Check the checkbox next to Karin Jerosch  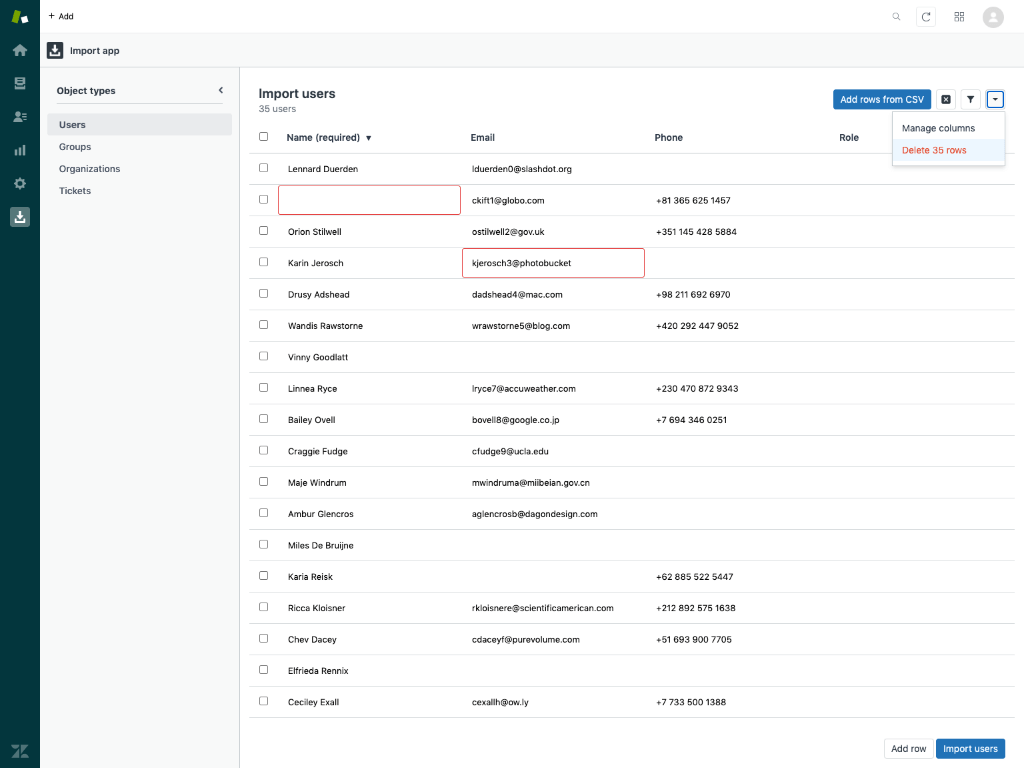[x=263, y=262]
